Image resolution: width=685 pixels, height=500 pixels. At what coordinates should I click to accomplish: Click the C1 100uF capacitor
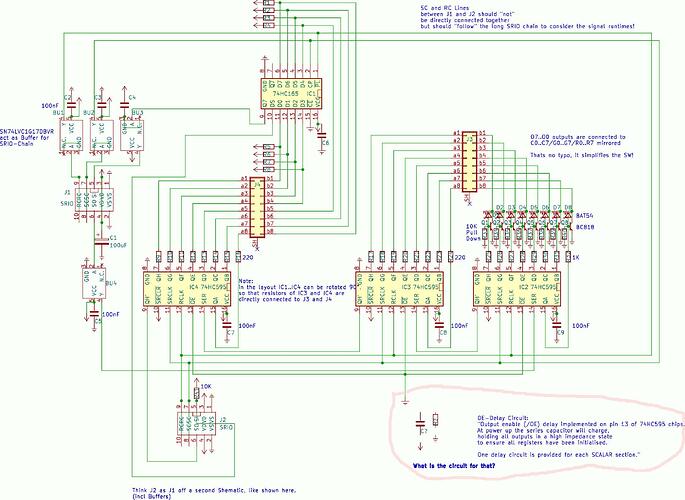coord(101,241)
